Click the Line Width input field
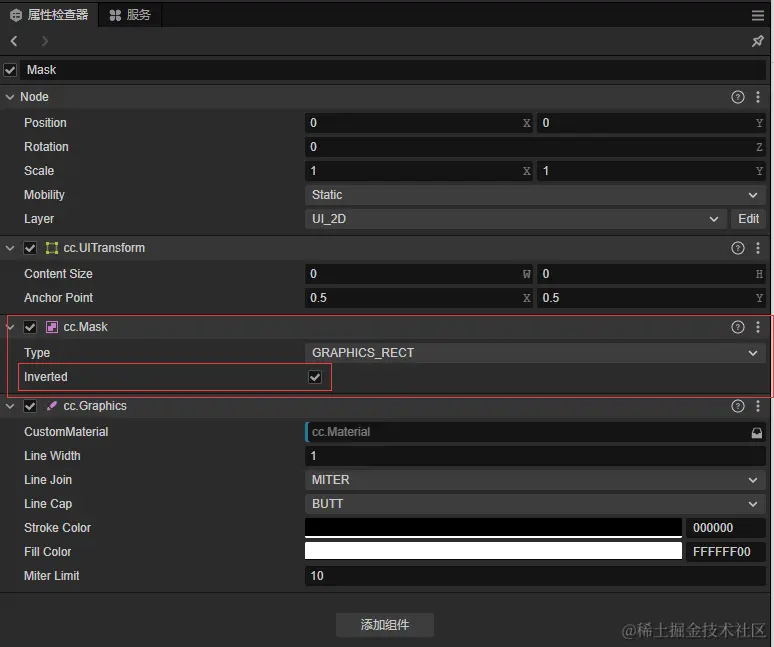Viewport: 774px width, 647px height. click(535, 456)
